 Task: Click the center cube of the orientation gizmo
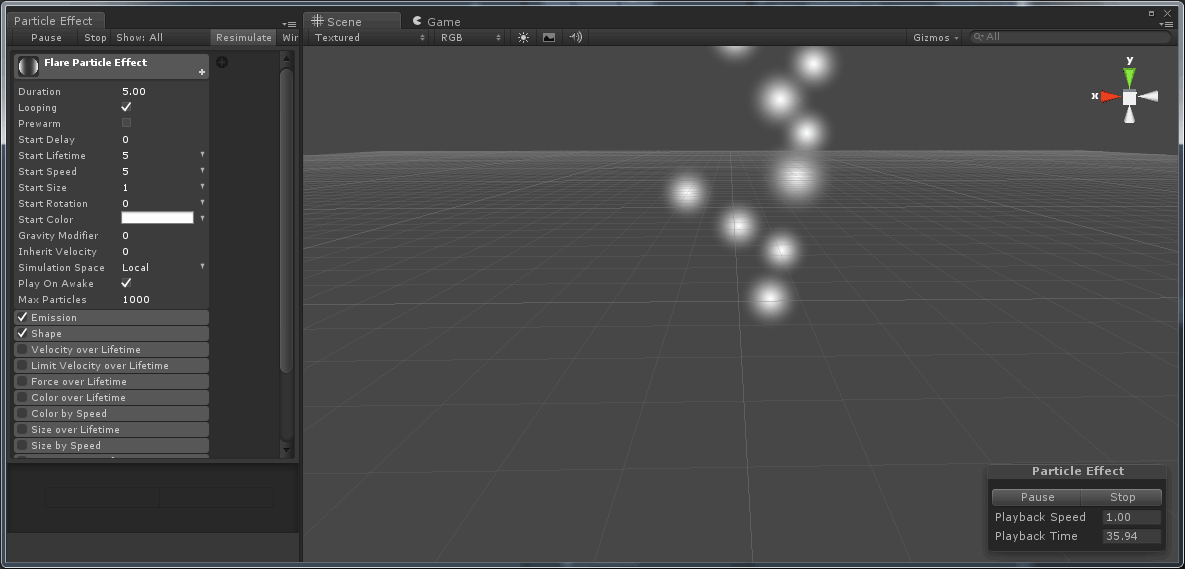[1129, 97]
